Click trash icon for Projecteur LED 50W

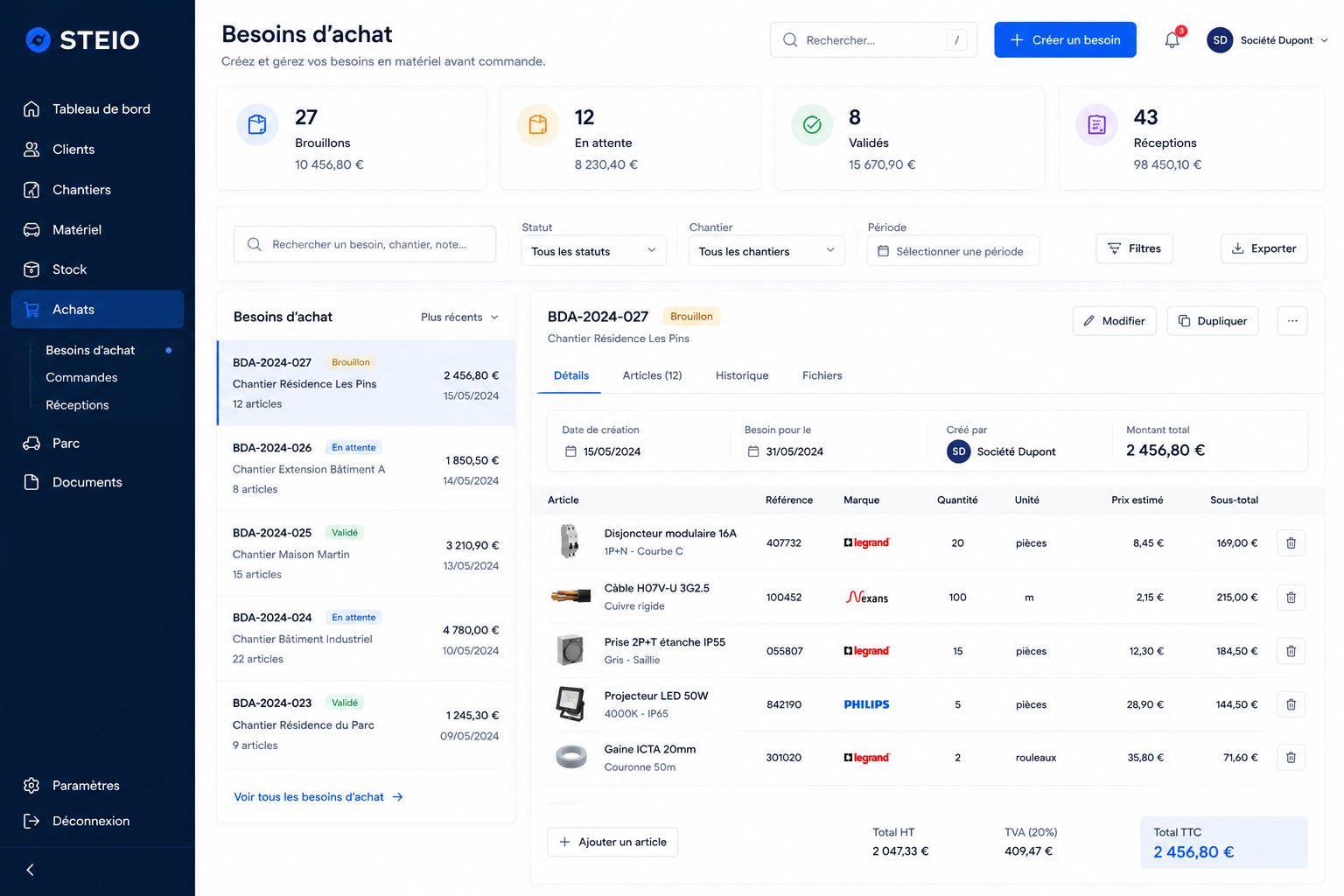click(x=1291, y=704)
